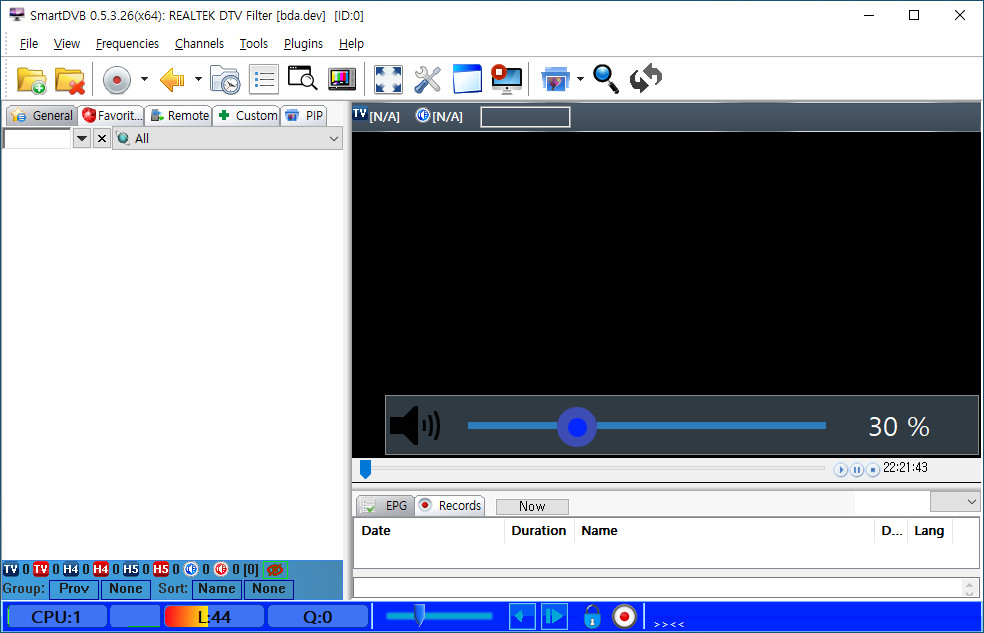This screenshot has width=984, height=633.
Task: Clear the channel filter with X button
Action: click(102, 138)
